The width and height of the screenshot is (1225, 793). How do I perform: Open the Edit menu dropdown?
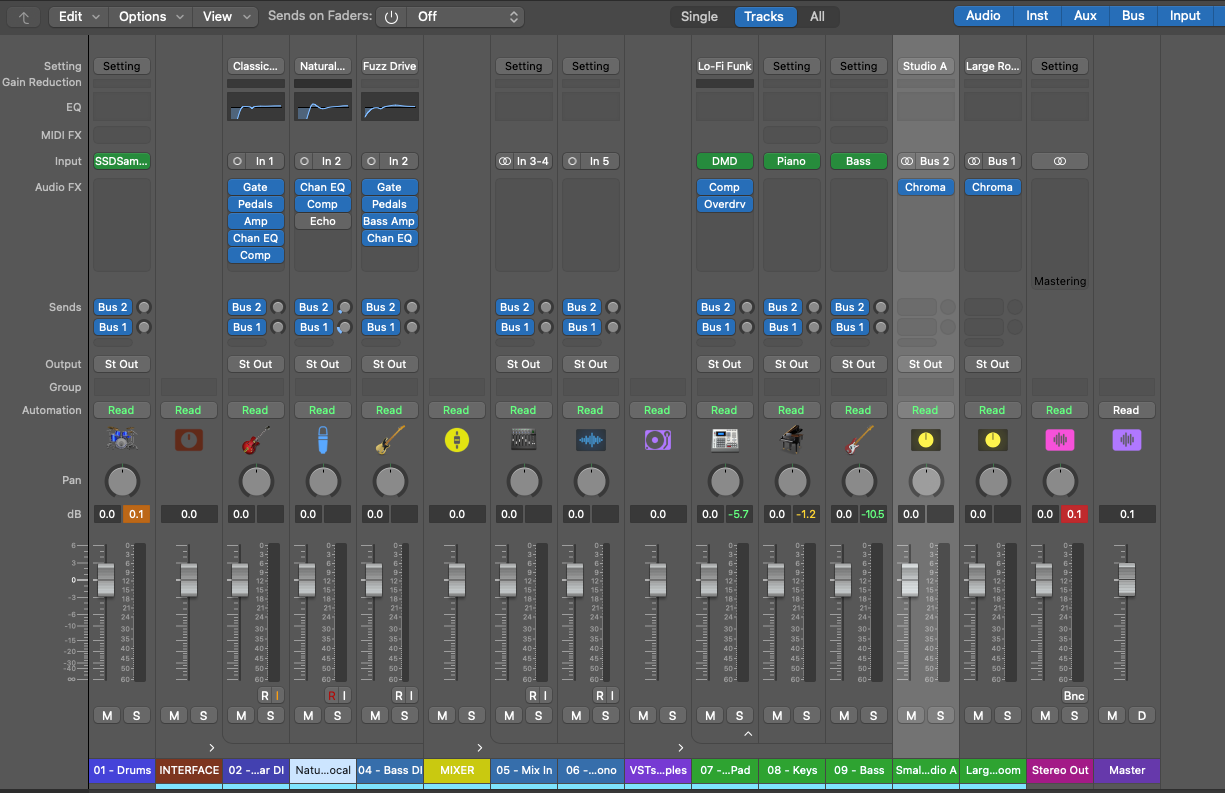(x=78, y=16)
